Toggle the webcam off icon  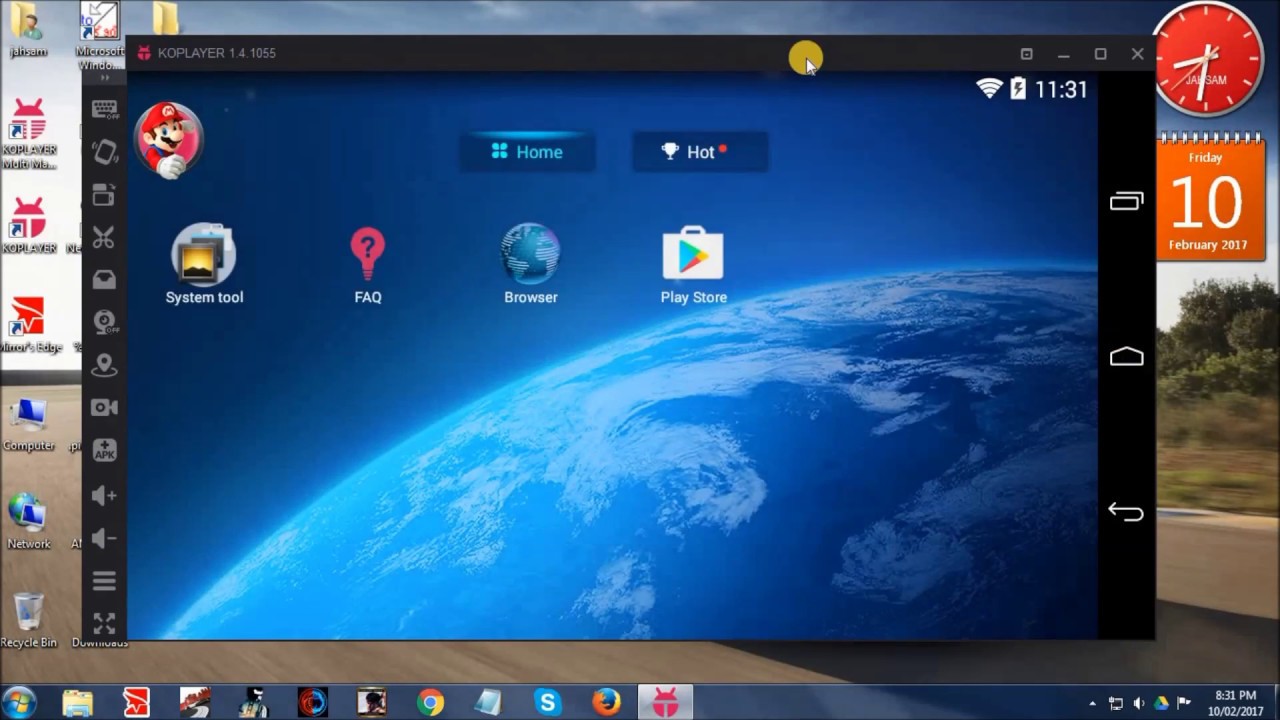[104, 322]
